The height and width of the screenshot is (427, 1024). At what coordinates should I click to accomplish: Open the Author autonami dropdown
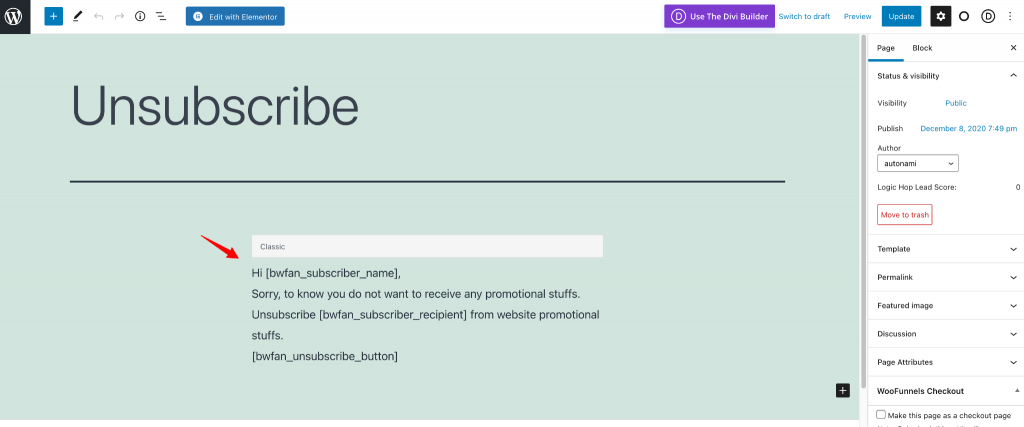(918, 163)
